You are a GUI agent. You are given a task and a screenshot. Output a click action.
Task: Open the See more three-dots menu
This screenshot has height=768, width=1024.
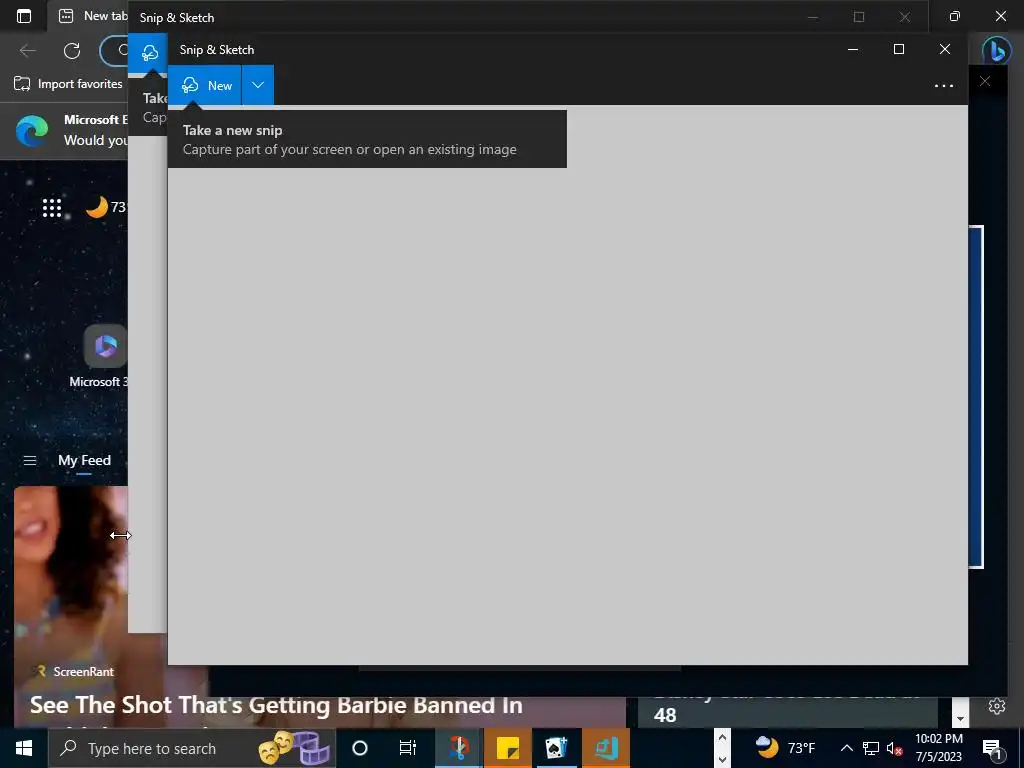point(944,86)
